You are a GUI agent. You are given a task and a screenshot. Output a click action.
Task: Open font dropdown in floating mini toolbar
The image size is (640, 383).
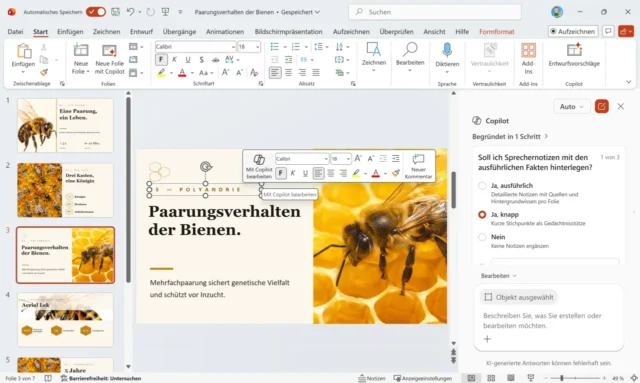pos(326,158)
